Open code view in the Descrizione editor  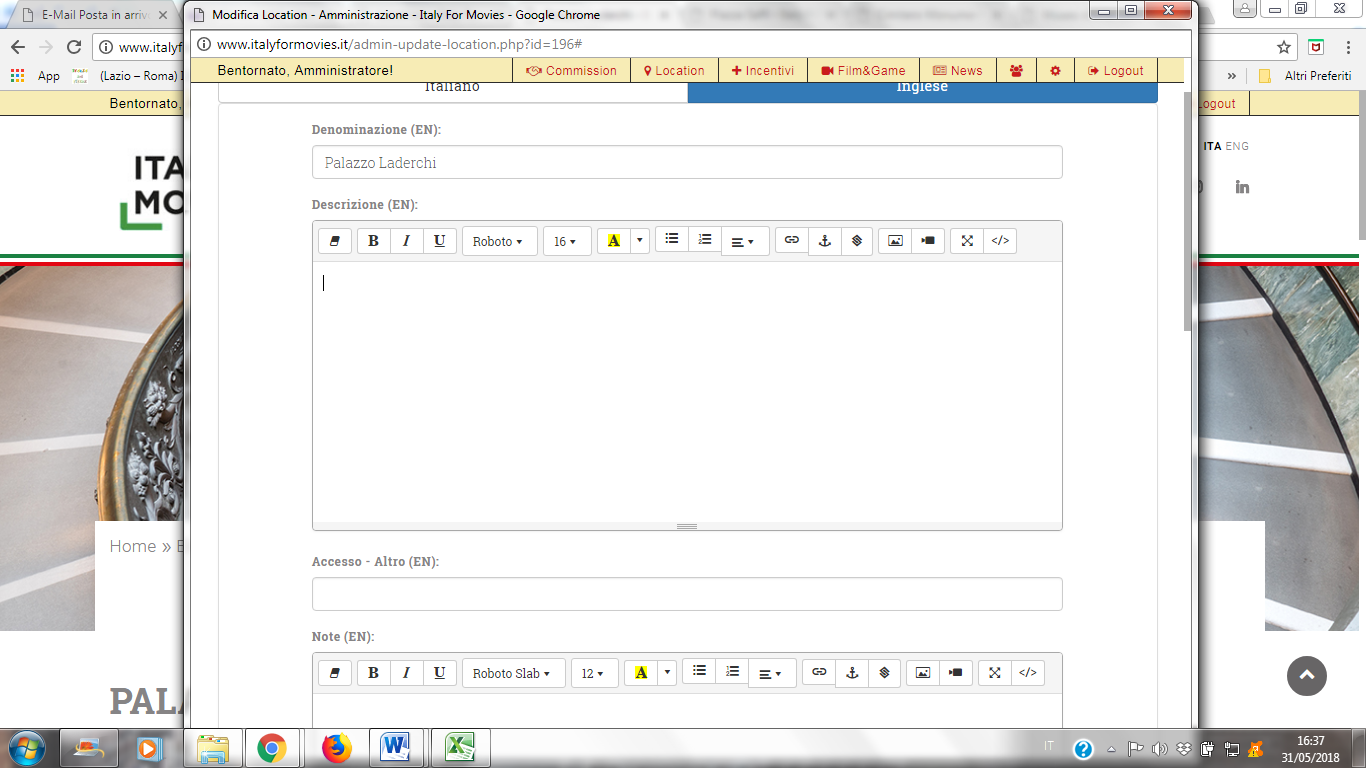pos(1000,241)
